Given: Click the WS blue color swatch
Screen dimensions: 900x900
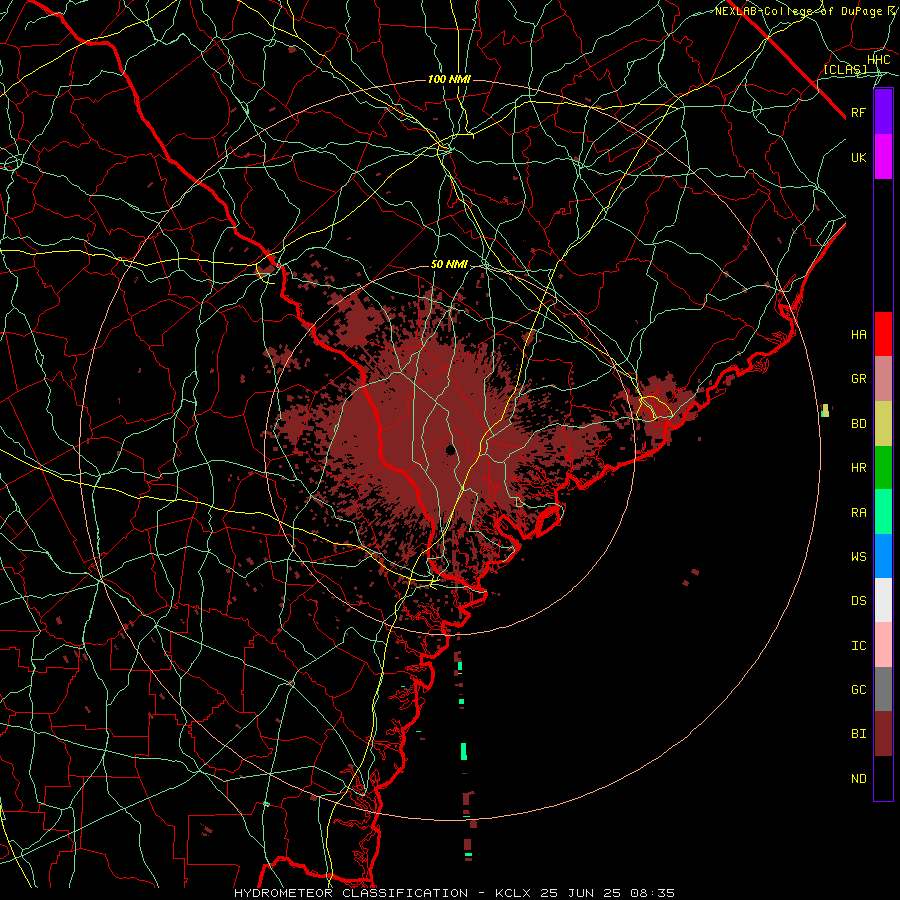Looking at the screenshot, I should [883, 556].
